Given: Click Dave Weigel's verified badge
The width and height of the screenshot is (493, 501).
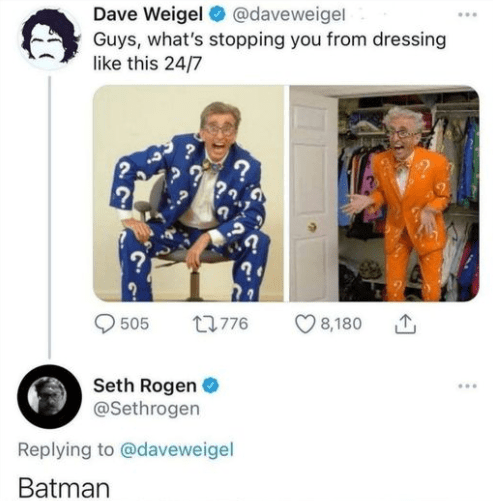Looking at the screenshot, I should (217, 15).
